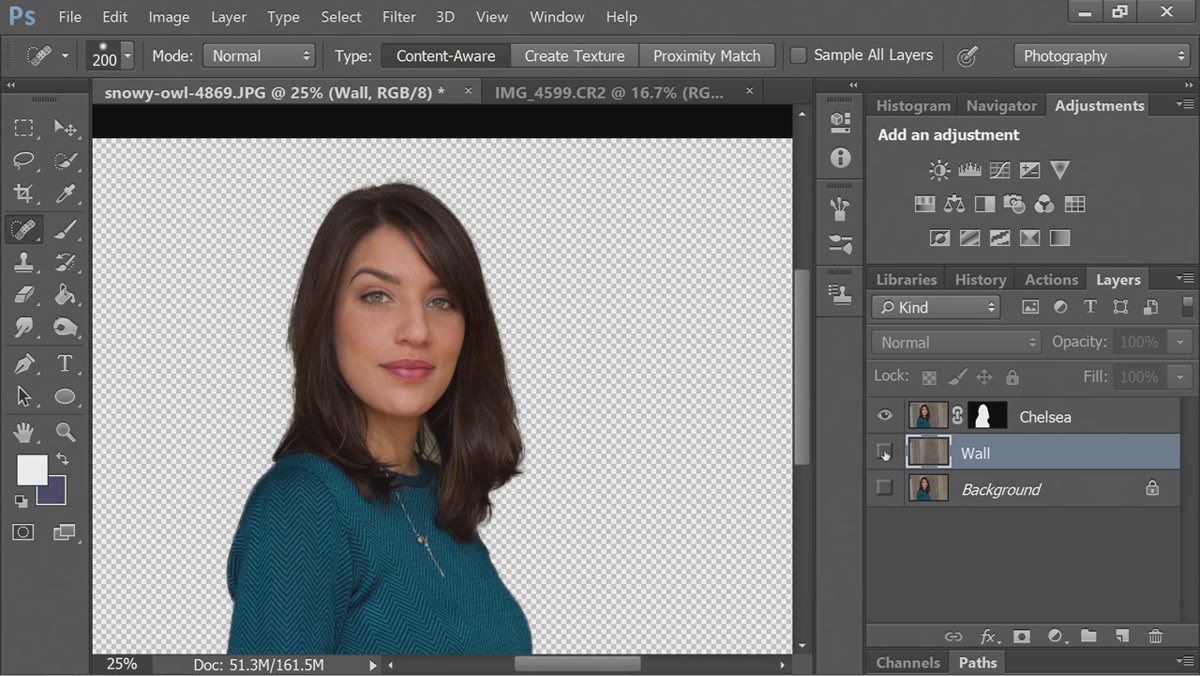Image resolution: width=1200 pixels, height=676 pixels.
Task: Switch to the History tab
Action: (980, 279)
